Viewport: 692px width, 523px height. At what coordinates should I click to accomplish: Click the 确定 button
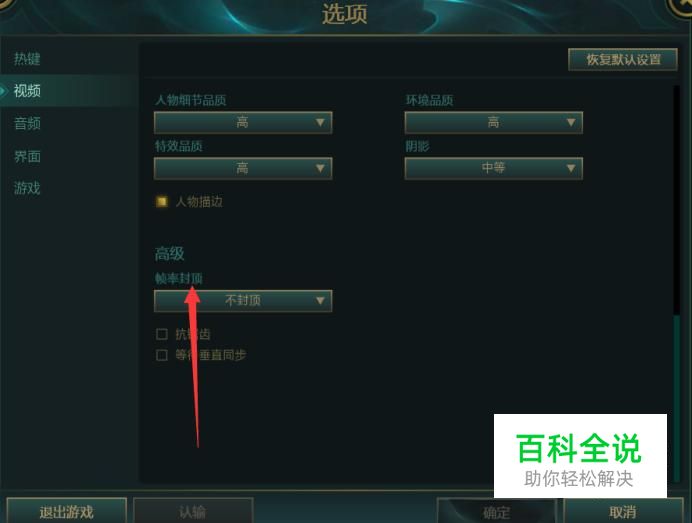pyautogui.click(x=497, y=512)
